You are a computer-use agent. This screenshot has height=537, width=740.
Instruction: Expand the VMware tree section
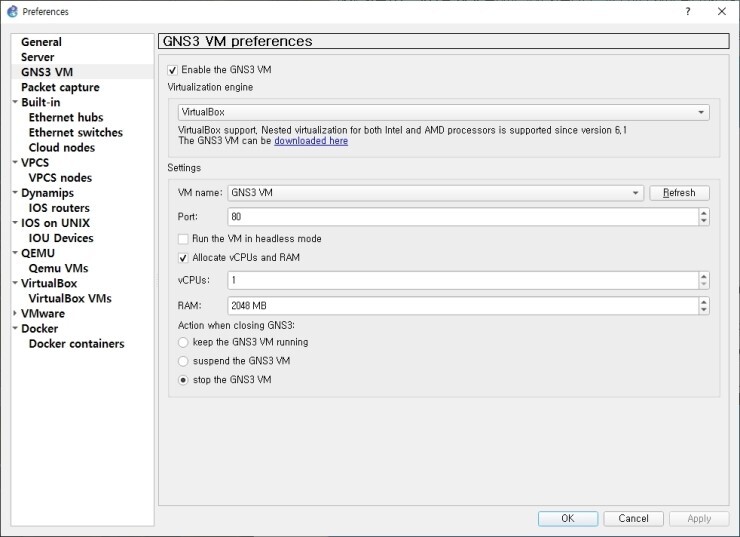(x=15, y=313)
